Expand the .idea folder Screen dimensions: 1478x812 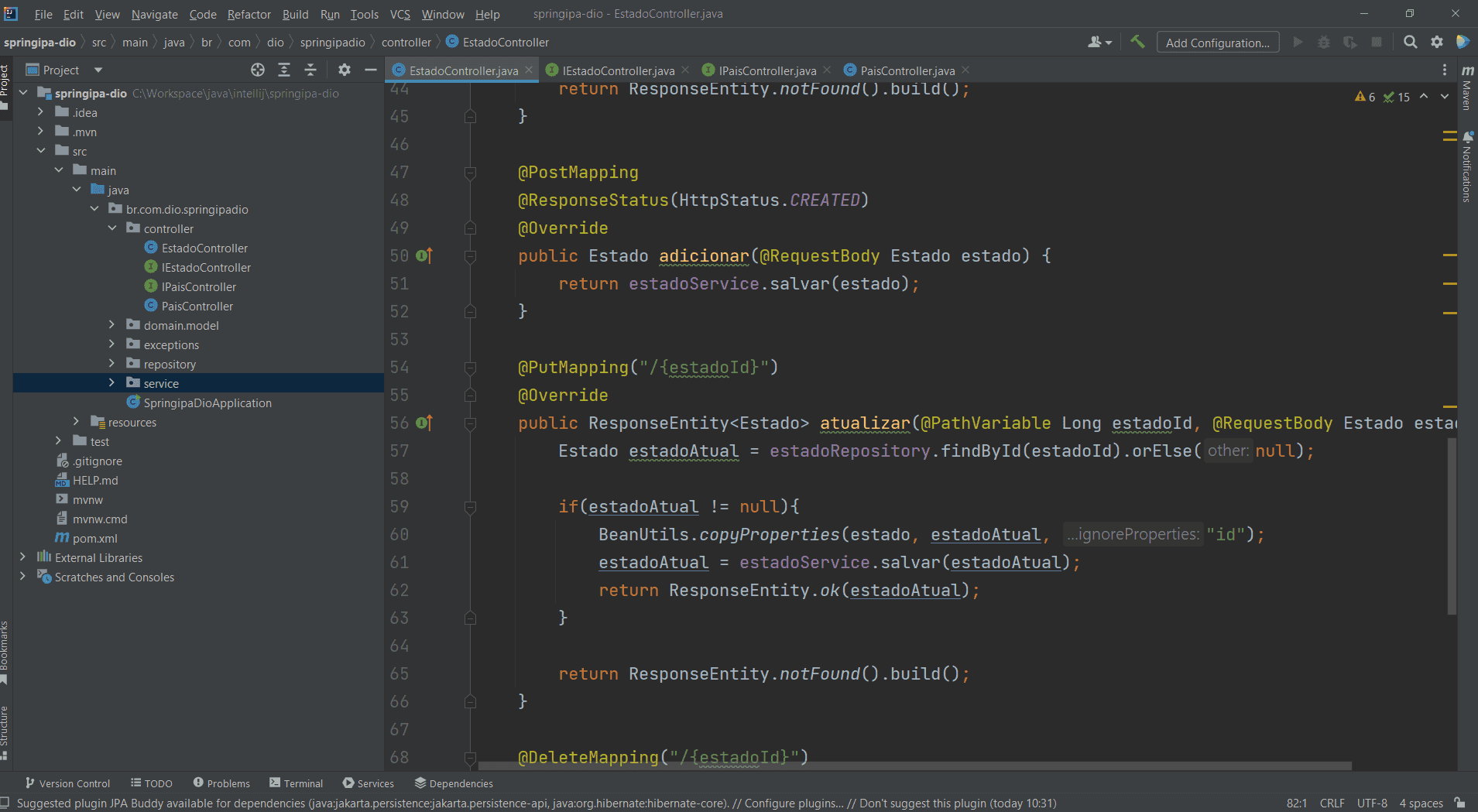click(41, 112)
